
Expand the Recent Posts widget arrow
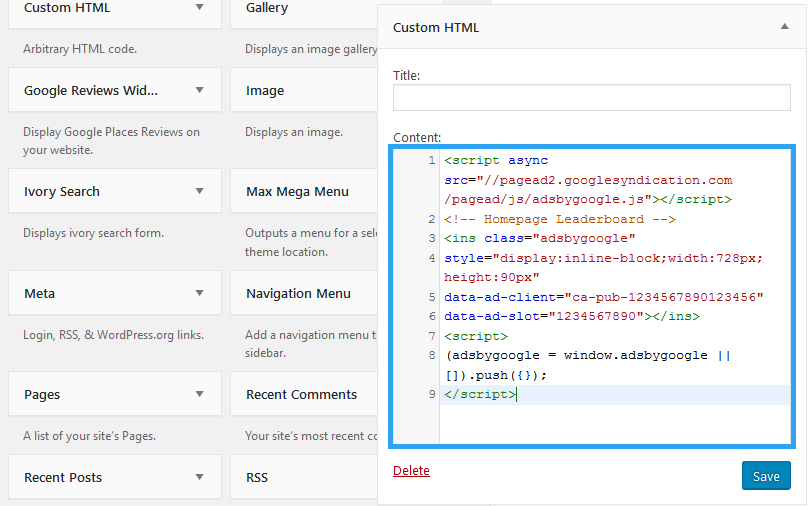[x=199, y=477]
